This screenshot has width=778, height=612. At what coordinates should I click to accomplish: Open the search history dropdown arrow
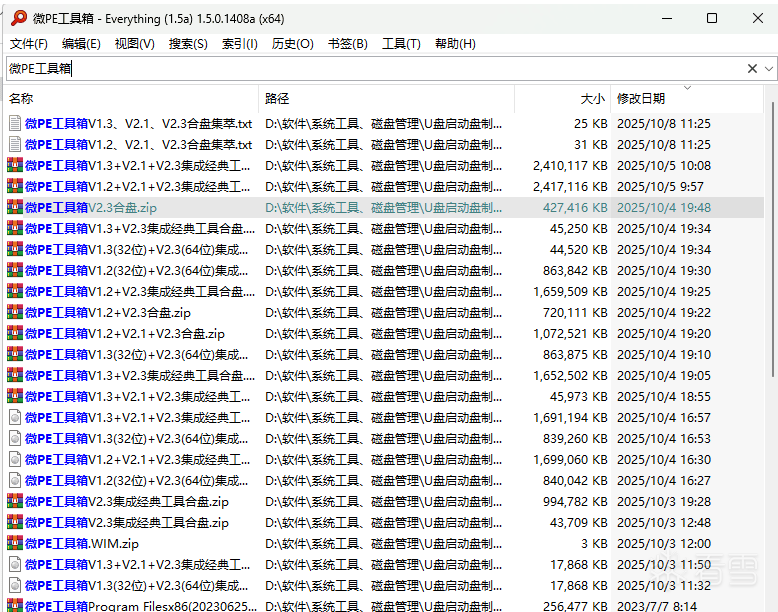768,69
